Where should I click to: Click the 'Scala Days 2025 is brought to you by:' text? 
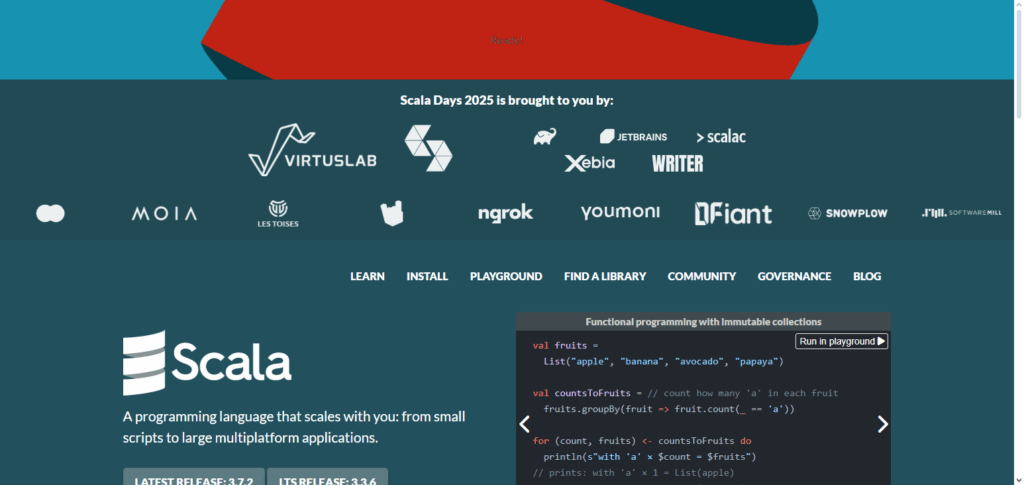tap(507, 101)
